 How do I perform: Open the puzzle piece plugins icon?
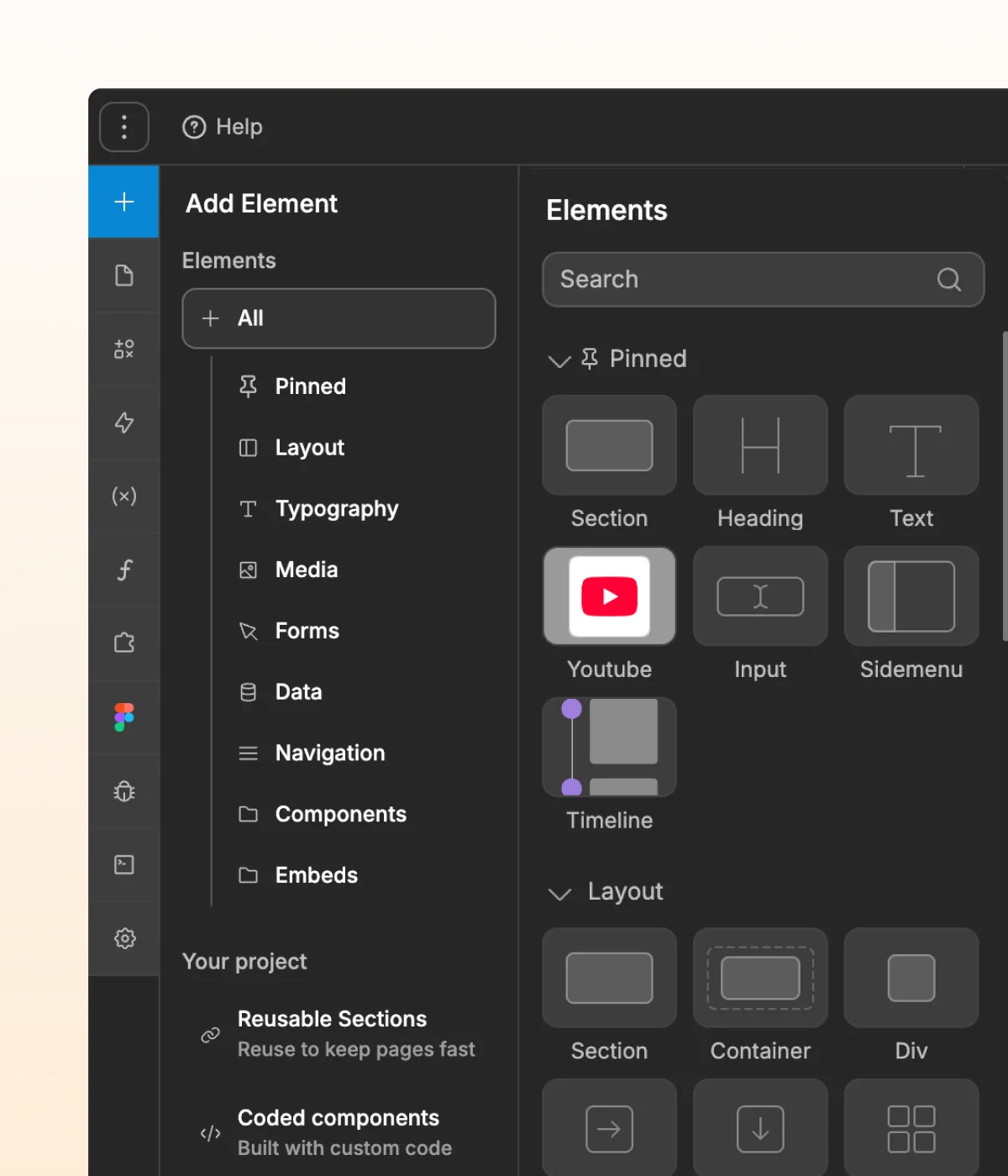123,643
